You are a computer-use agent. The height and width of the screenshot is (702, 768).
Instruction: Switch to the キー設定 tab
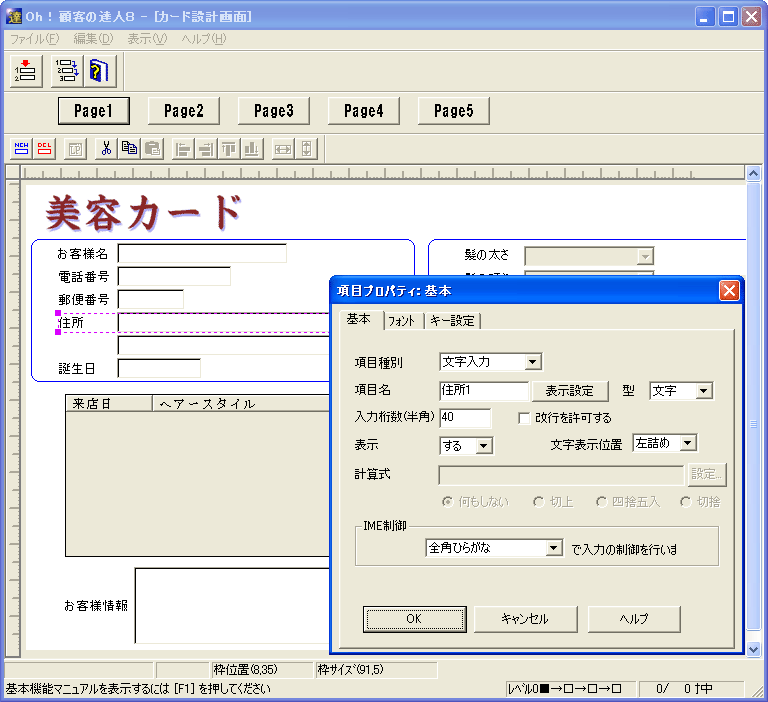point(452,321)
